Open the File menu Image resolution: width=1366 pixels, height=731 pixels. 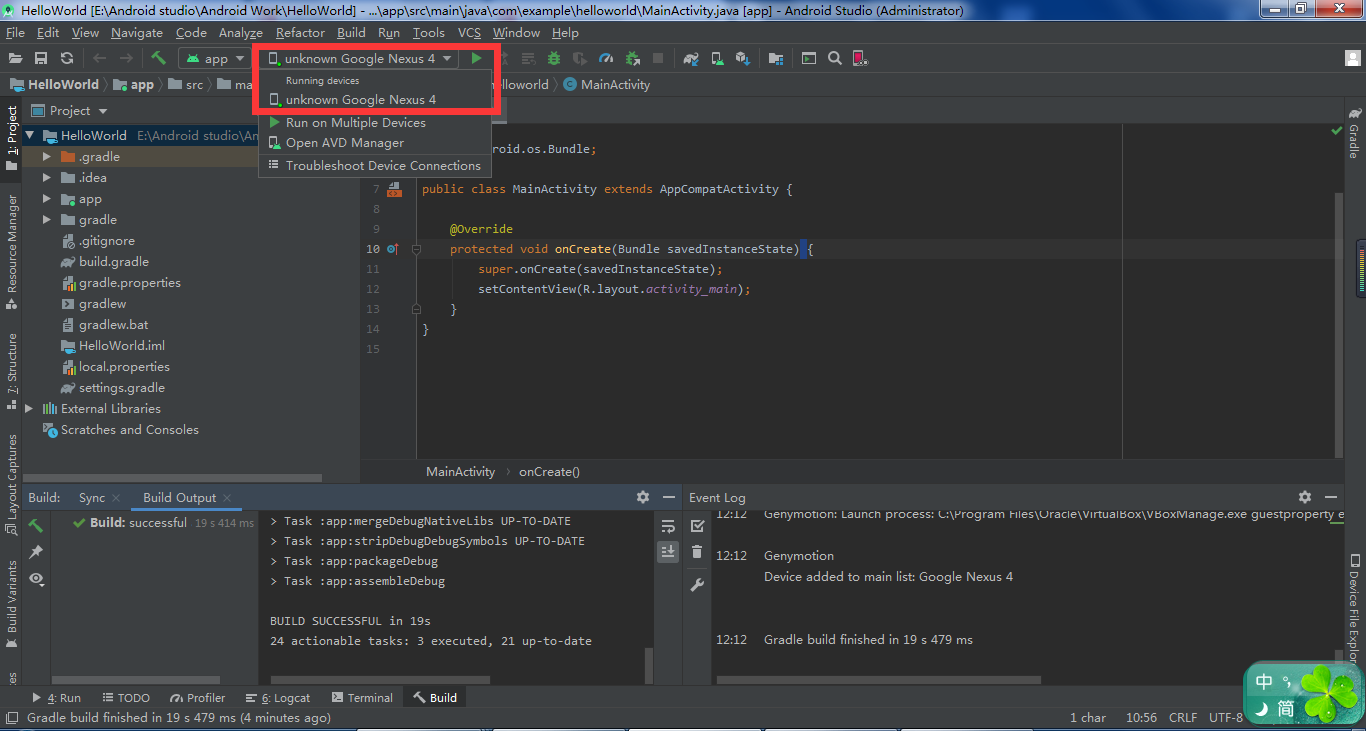point(15,33)
